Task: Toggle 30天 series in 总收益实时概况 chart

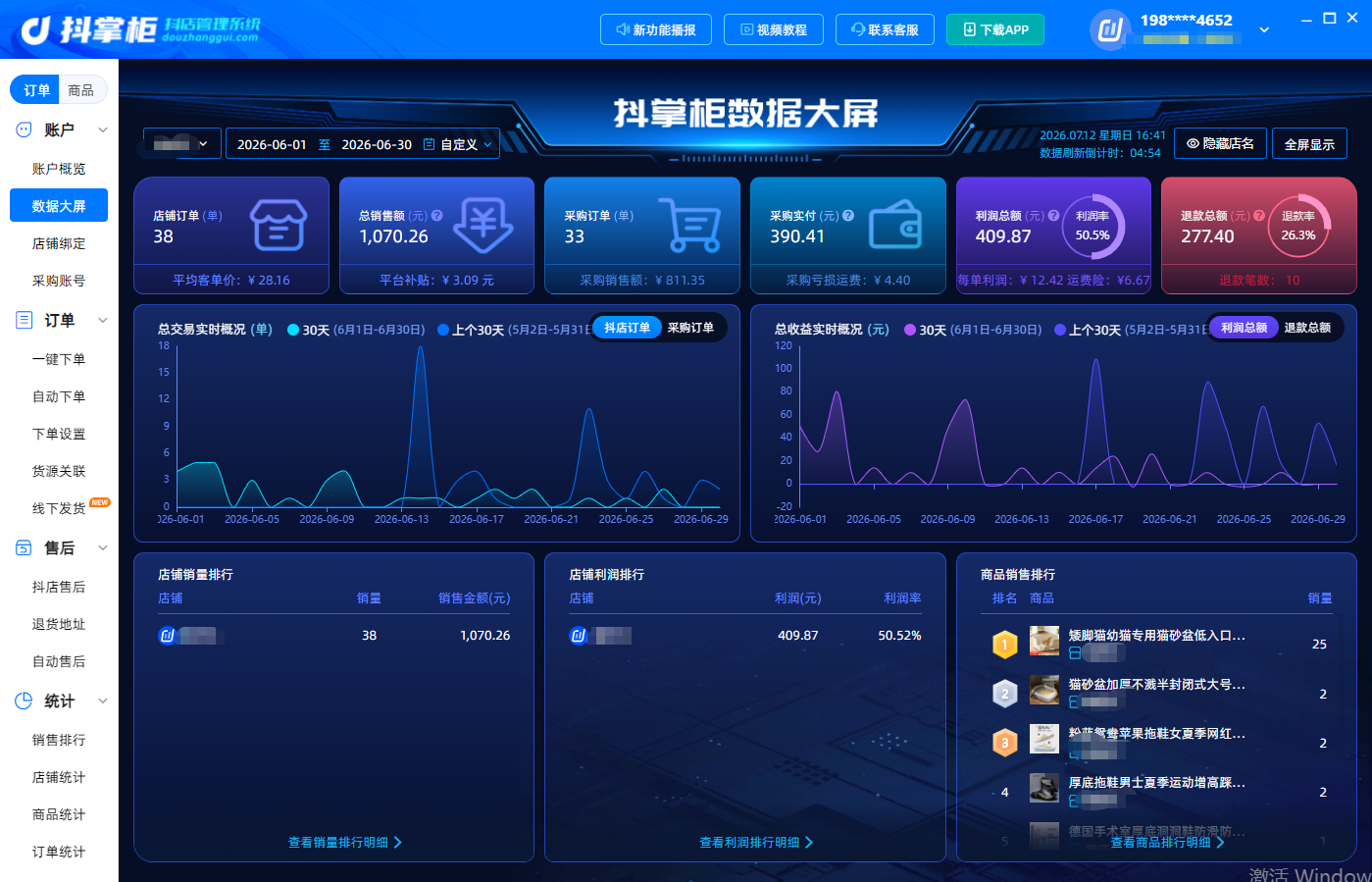Action: (x=973, y=330)
